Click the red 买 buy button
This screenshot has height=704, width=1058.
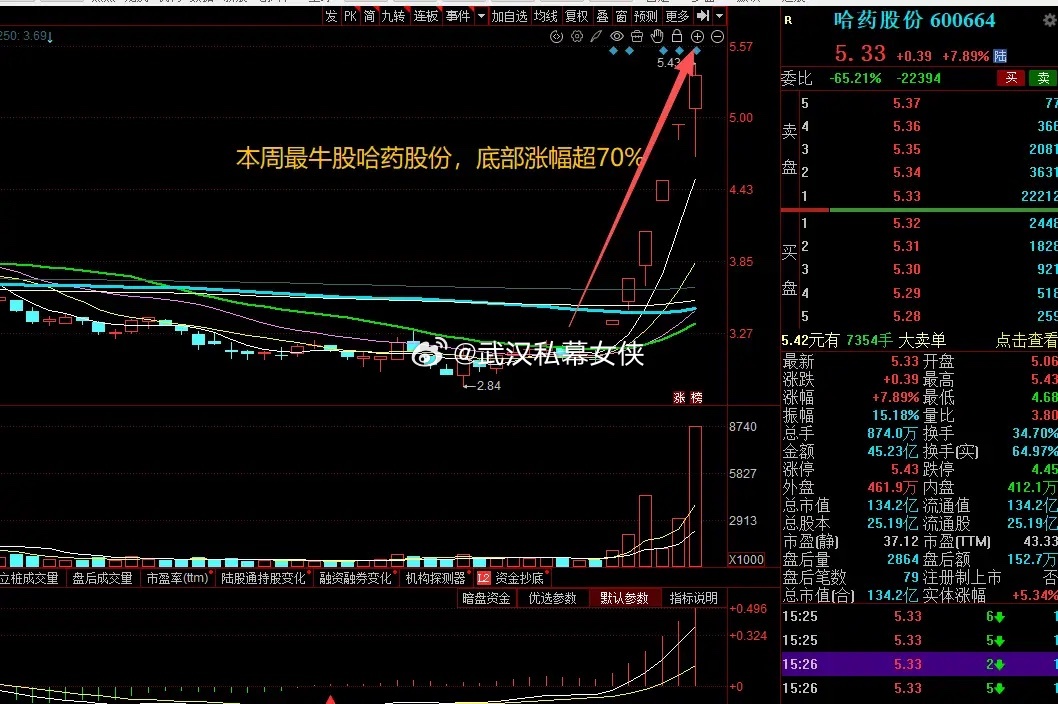click(x=1011, y=78)
